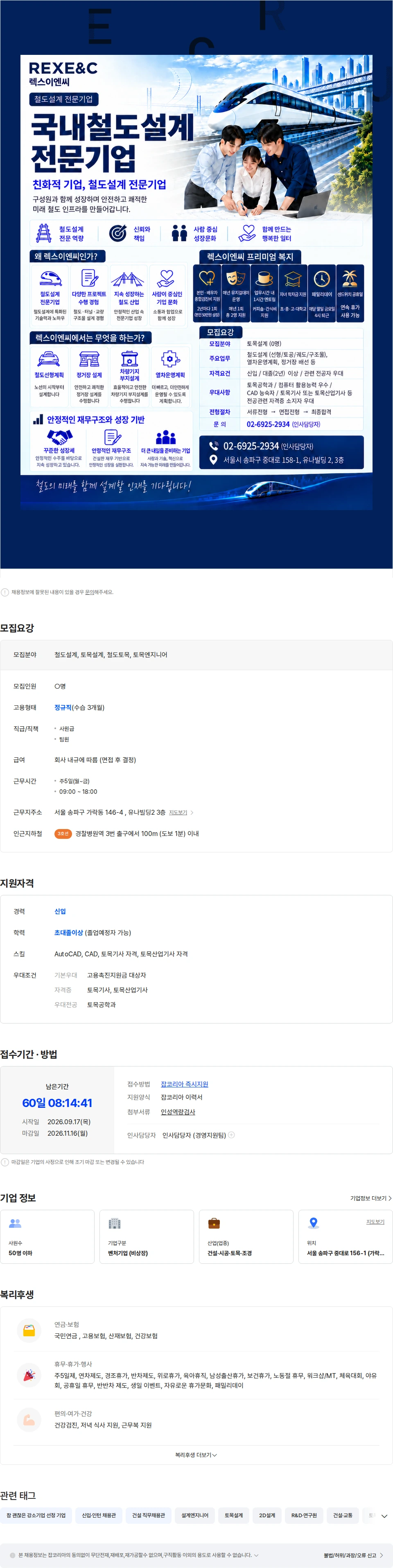Click the 신입 career requirement text

coord(60,911)
